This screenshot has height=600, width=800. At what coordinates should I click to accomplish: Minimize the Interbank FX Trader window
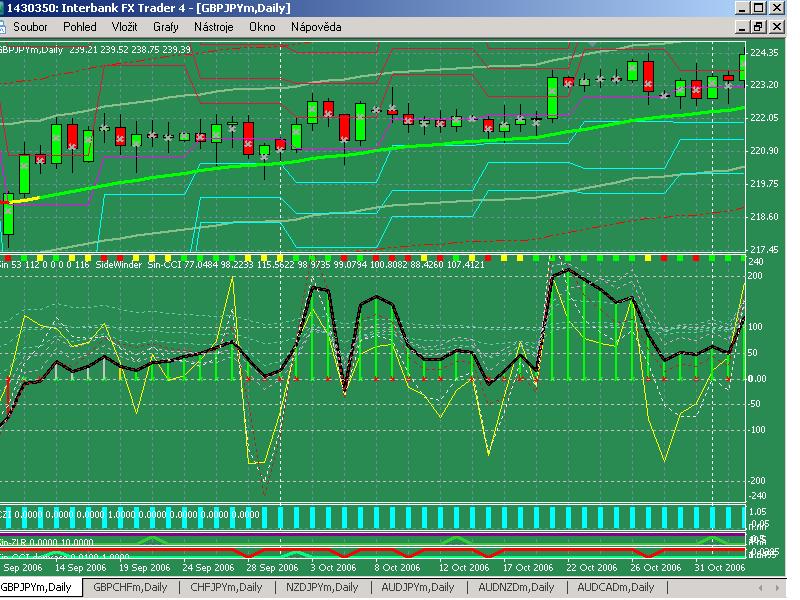[742, 8]
